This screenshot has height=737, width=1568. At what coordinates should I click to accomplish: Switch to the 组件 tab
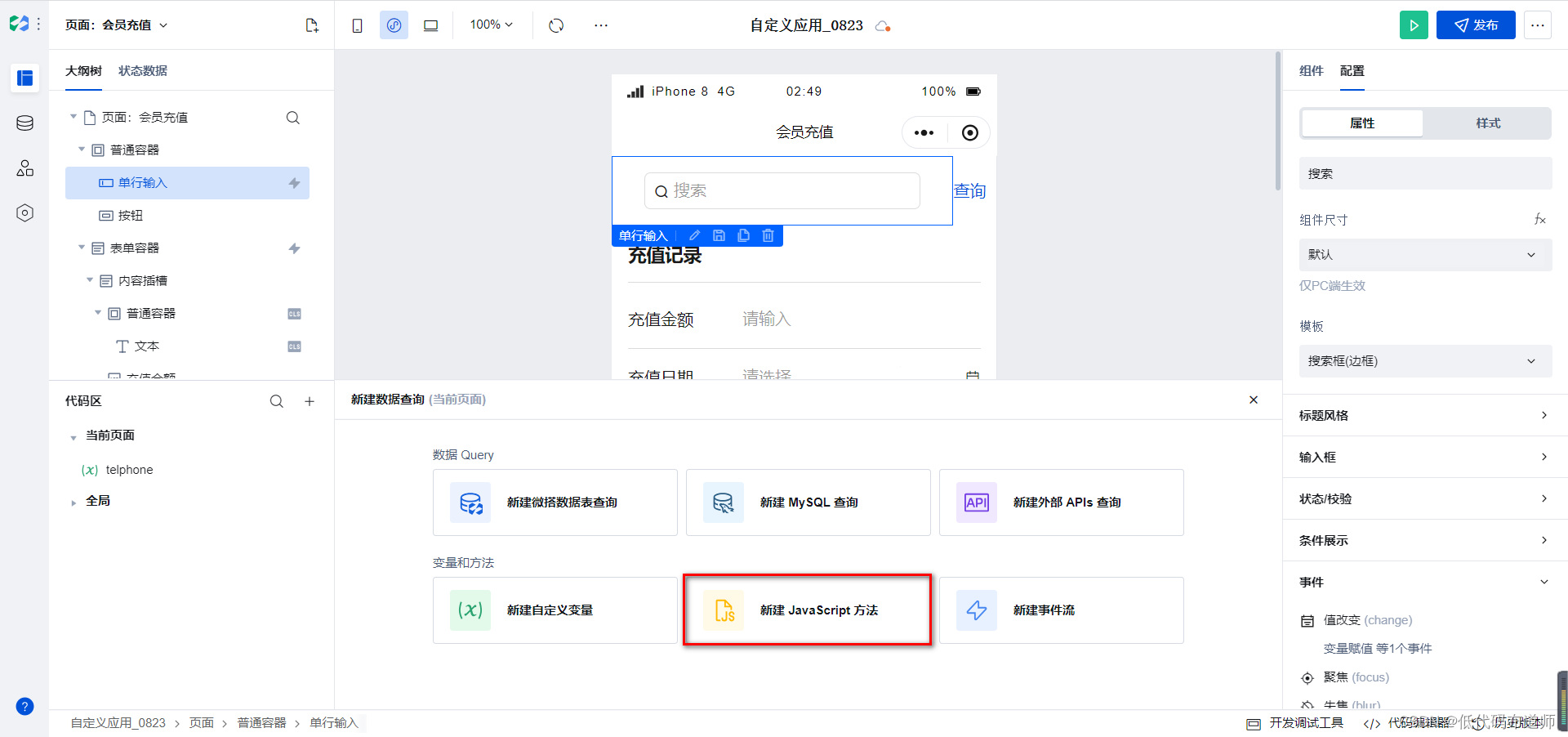click(x=1311, y=71)
